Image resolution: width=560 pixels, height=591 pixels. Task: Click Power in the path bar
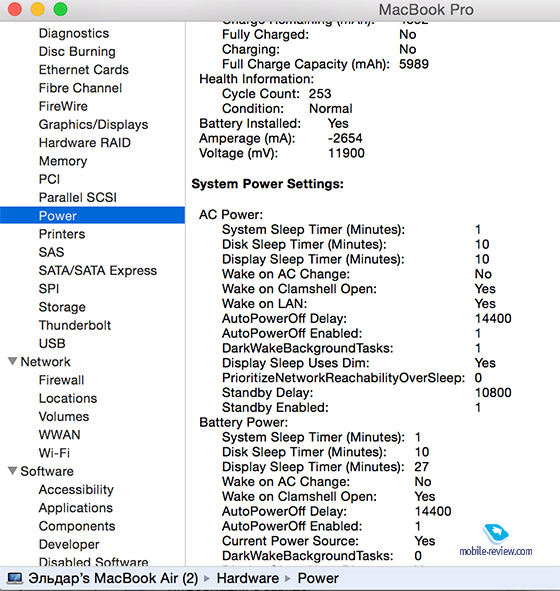tap(318, 578)
